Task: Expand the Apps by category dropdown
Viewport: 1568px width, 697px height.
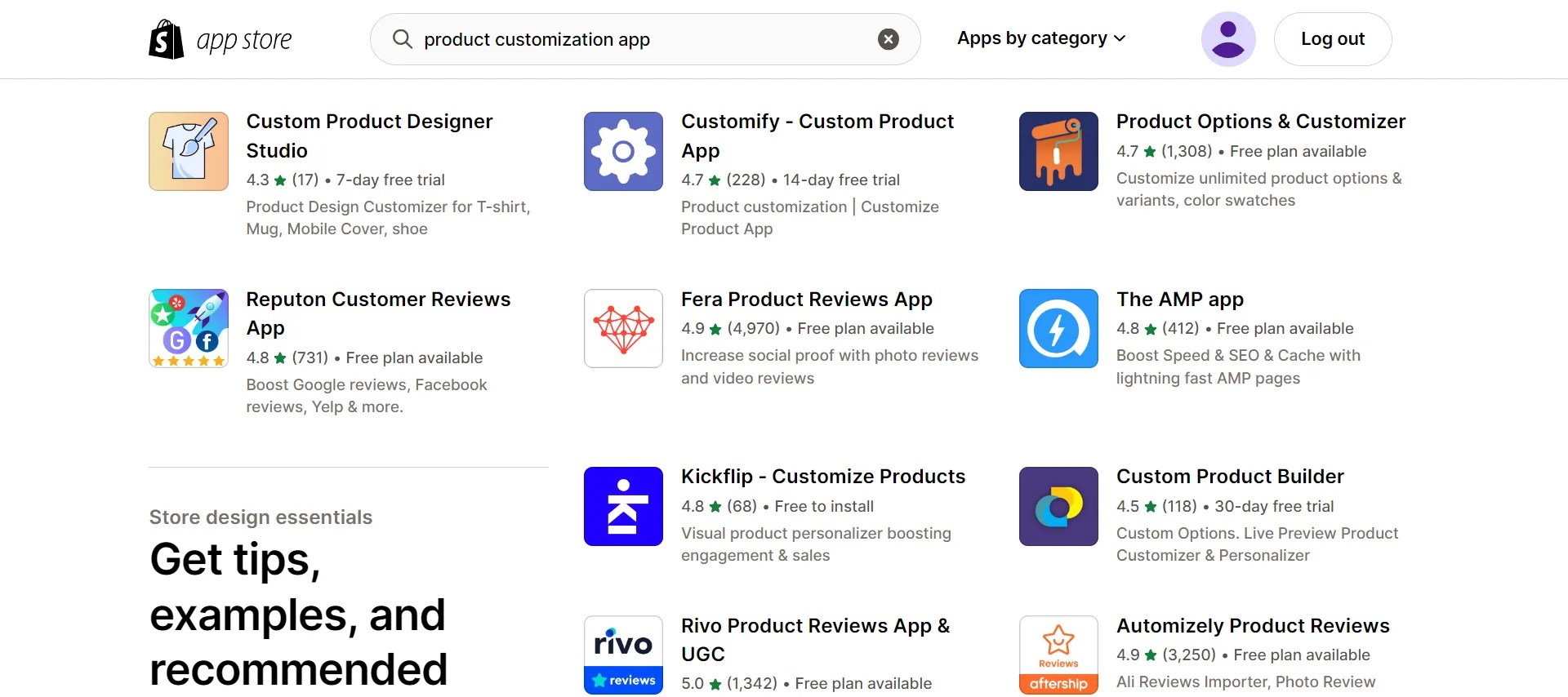Action: tap(1040, 38)
